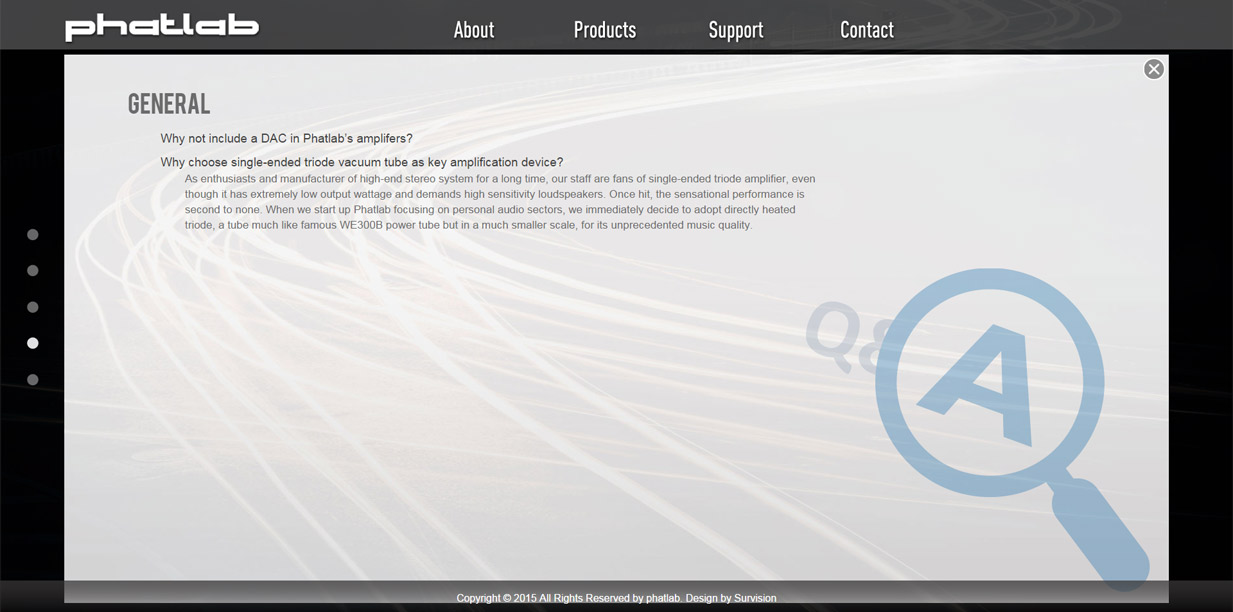The width and height of the screenshot is (1233, 612).
Task: Select the first side navigation dot
Action: (x=33, y=235)
